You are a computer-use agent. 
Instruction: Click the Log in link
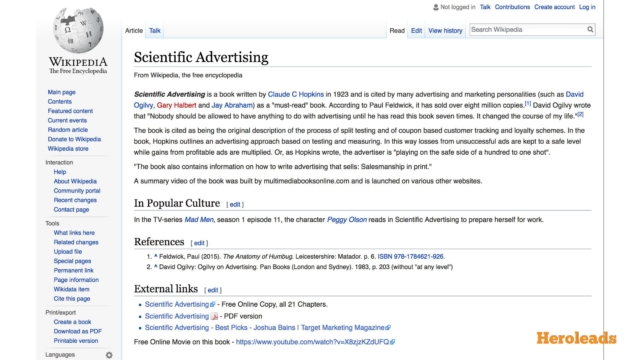tap(587, 7)
